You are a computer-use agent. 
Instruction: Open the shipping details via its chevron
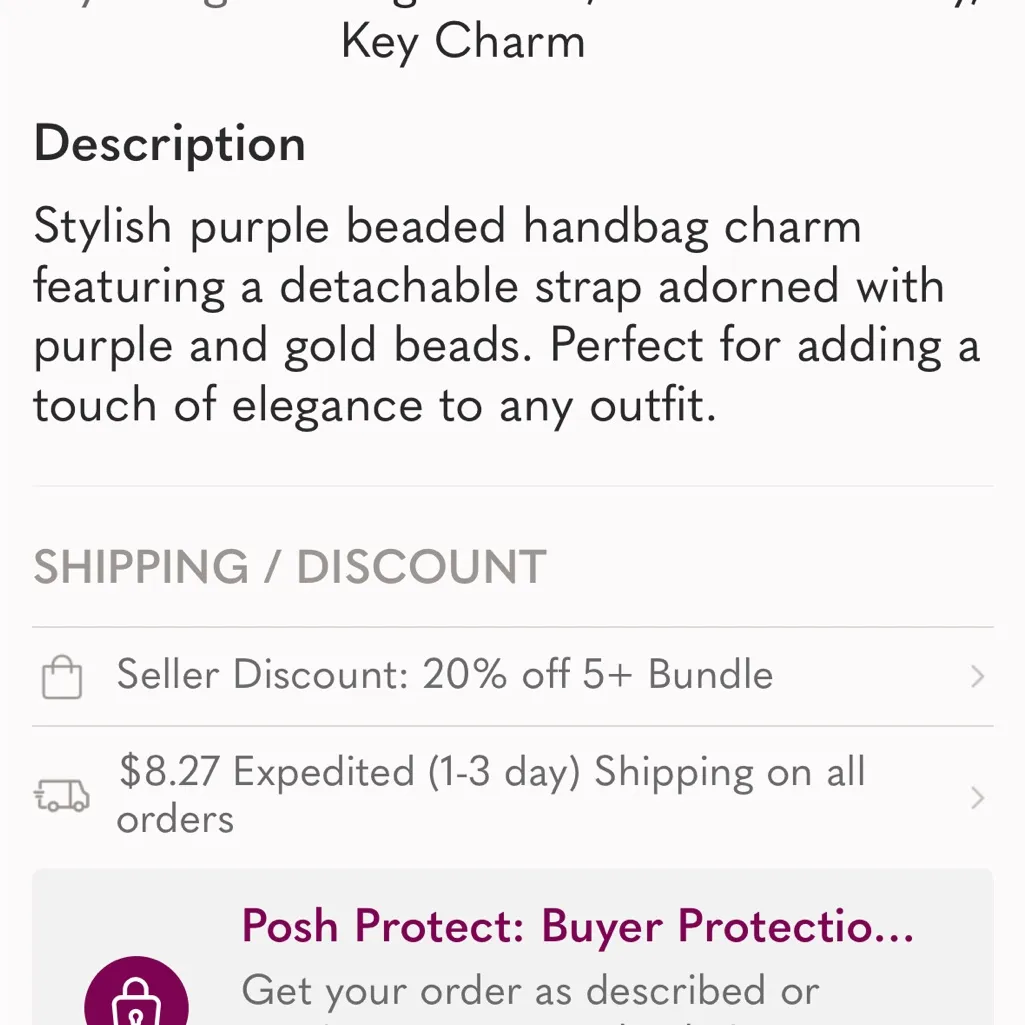pyautogui.click(x=976, y=797)
